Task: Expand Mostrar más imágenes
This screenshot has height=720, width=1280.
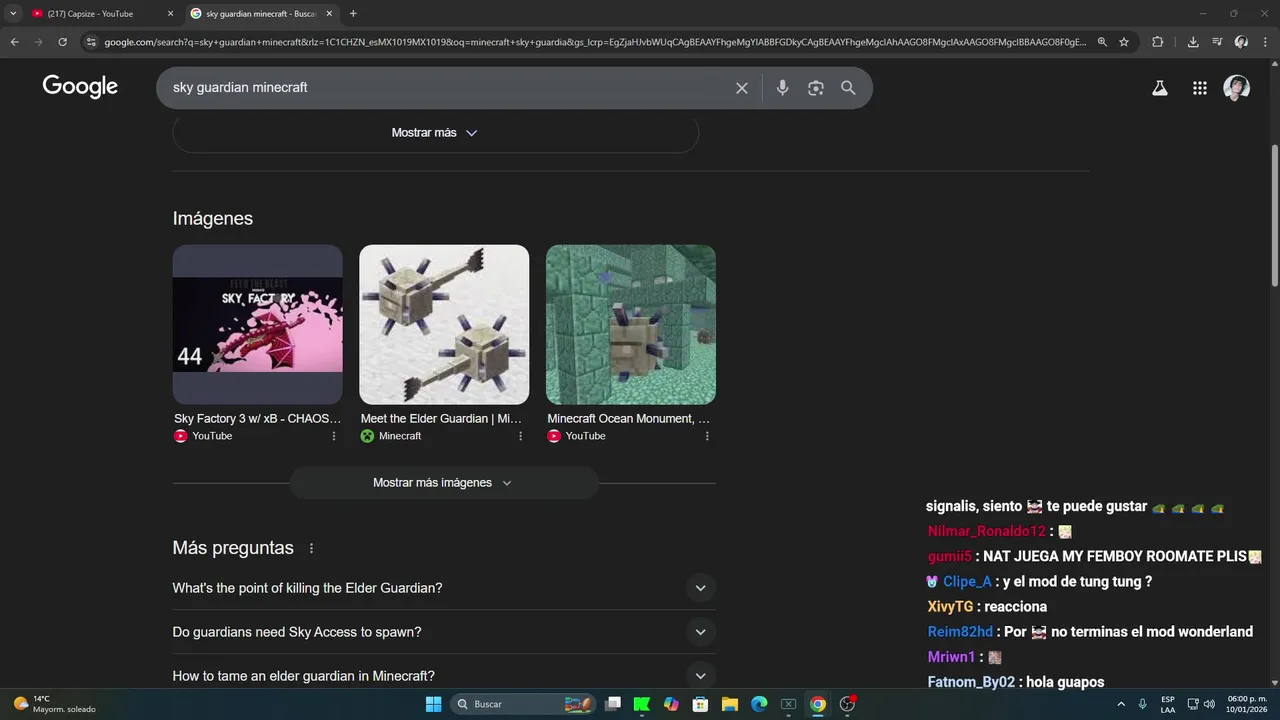Action: pos(444,483)
